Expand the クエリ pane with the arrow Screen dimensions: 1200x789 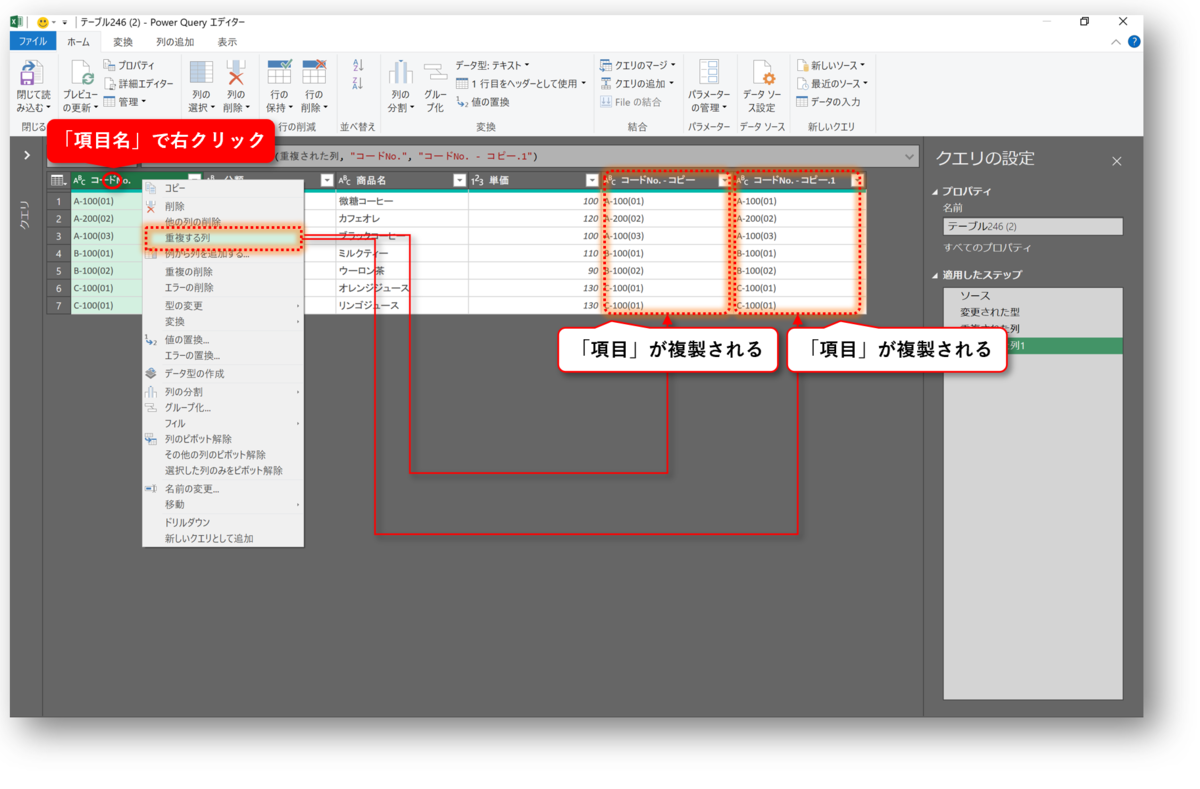[x=27, y=155]
